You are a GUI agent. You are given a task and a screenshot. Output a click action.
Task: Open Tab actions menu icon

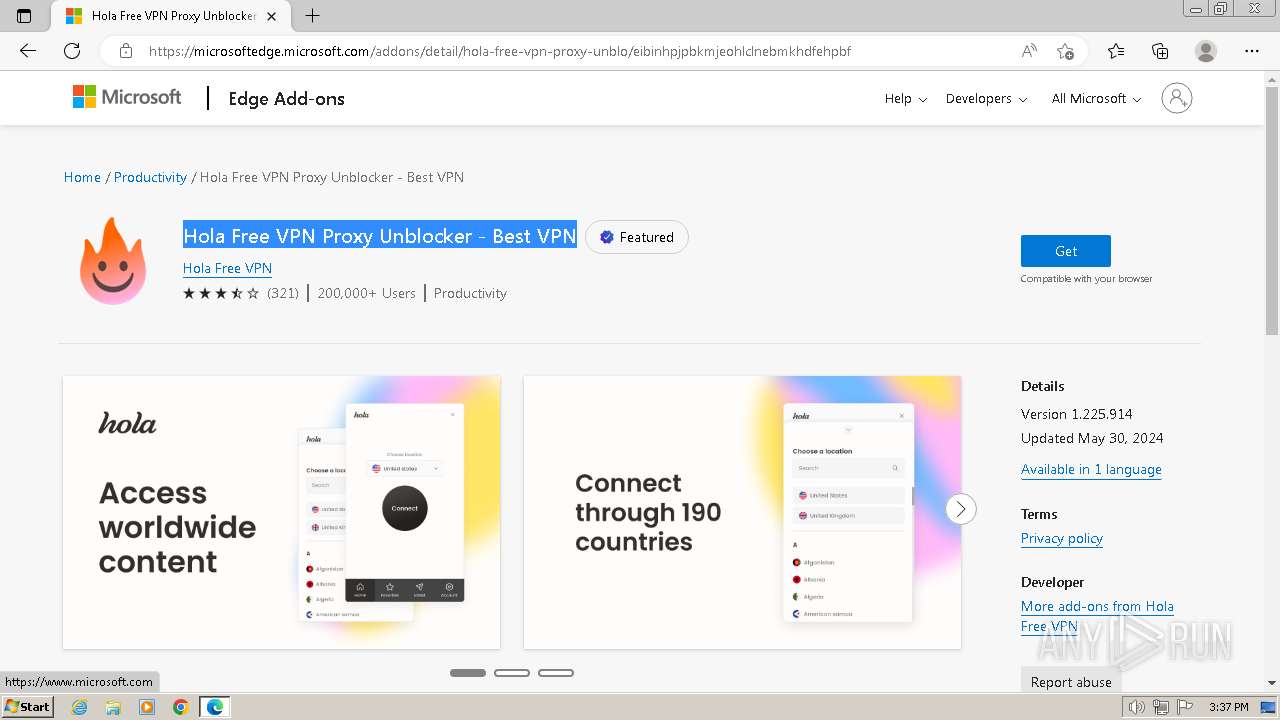(x=24, y=16)
